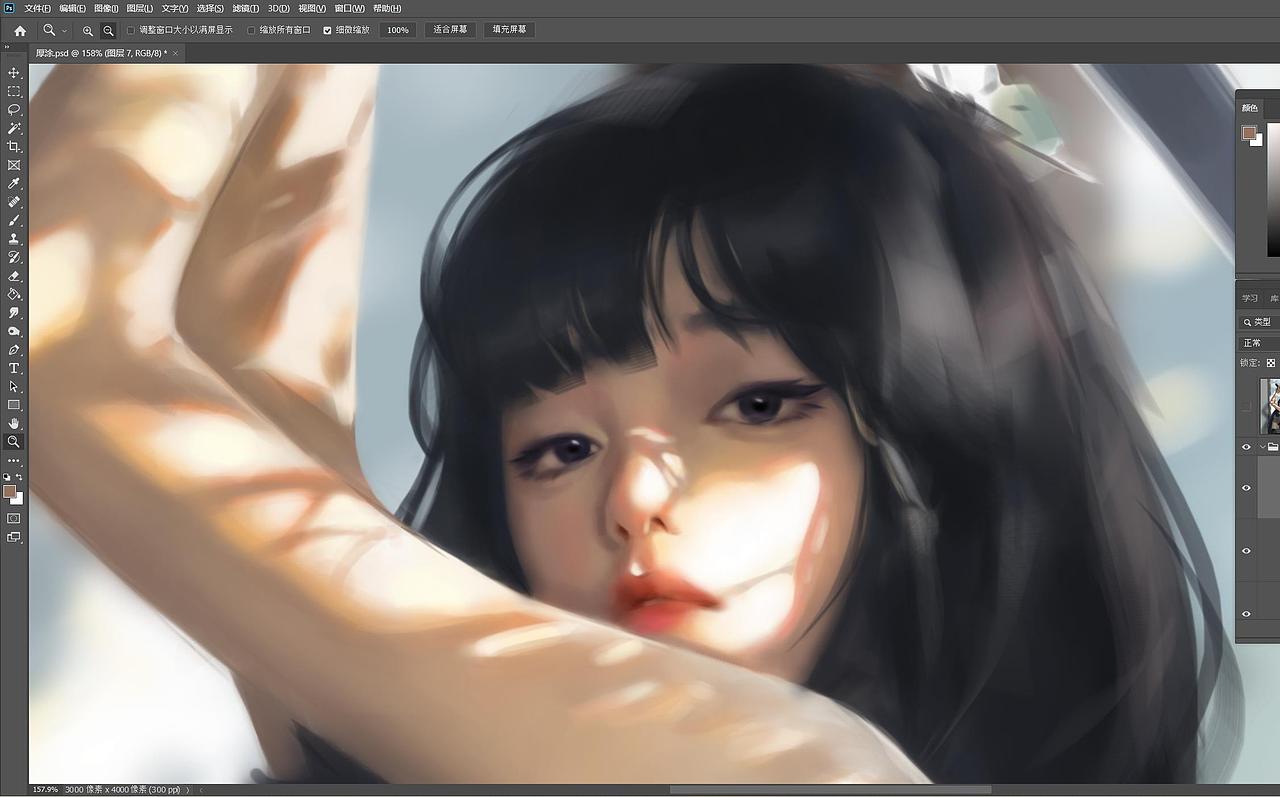Viewport: 1280px width, 797px height.
Task: Select the History Brush tool
Action: (14, 257)
